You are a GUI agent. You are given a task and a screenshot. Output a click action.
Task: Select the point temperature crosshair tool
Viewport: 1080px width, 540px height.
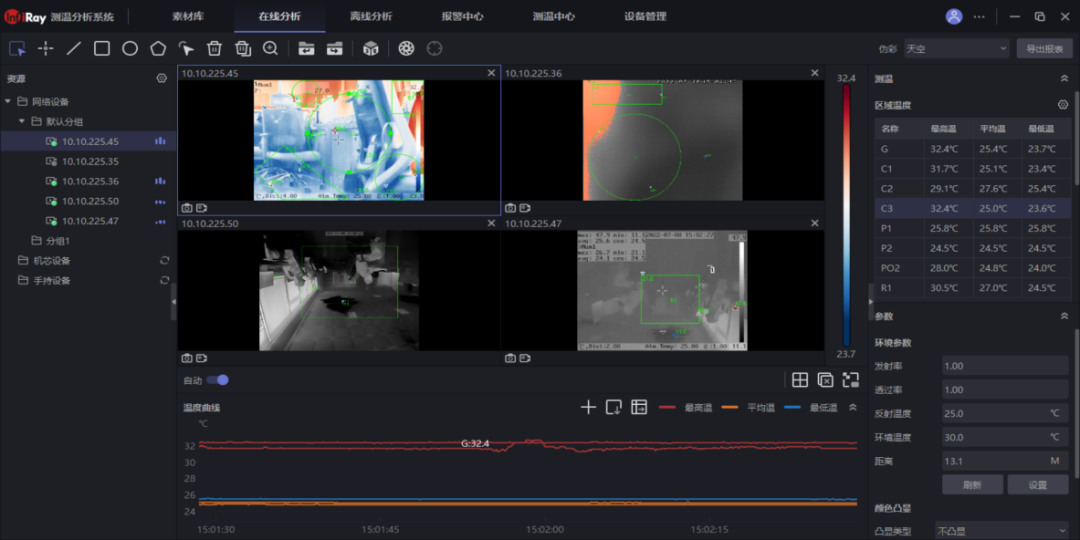(46, 48)
